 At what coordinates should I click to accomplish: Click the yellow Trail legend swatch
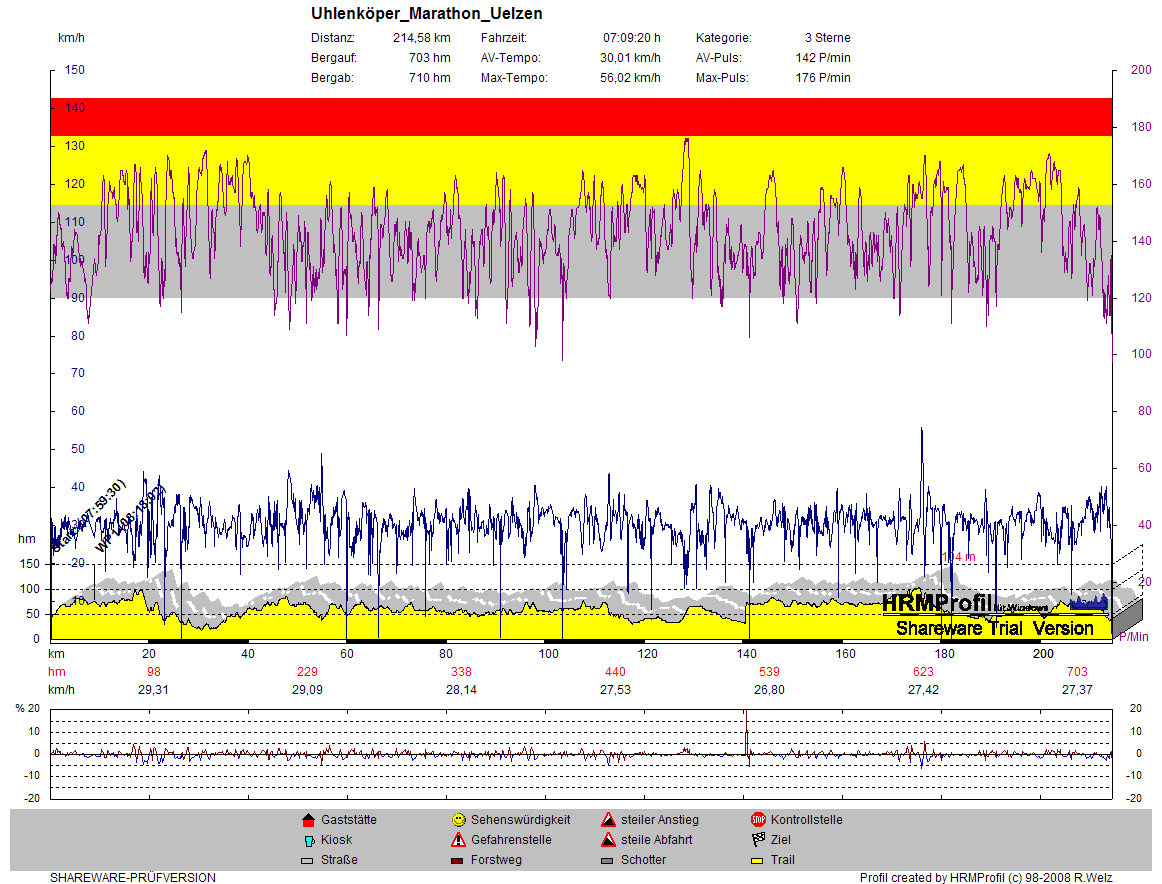tap(758, 860)
